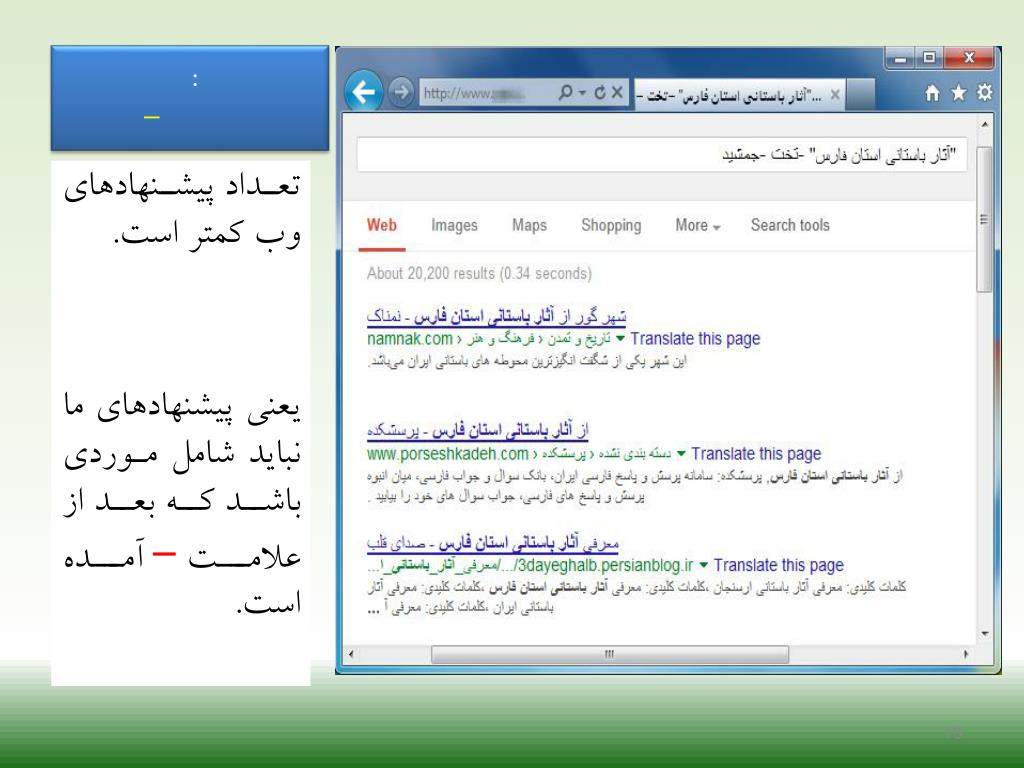Close the browser tab with its X

click(x=835, y=95)
